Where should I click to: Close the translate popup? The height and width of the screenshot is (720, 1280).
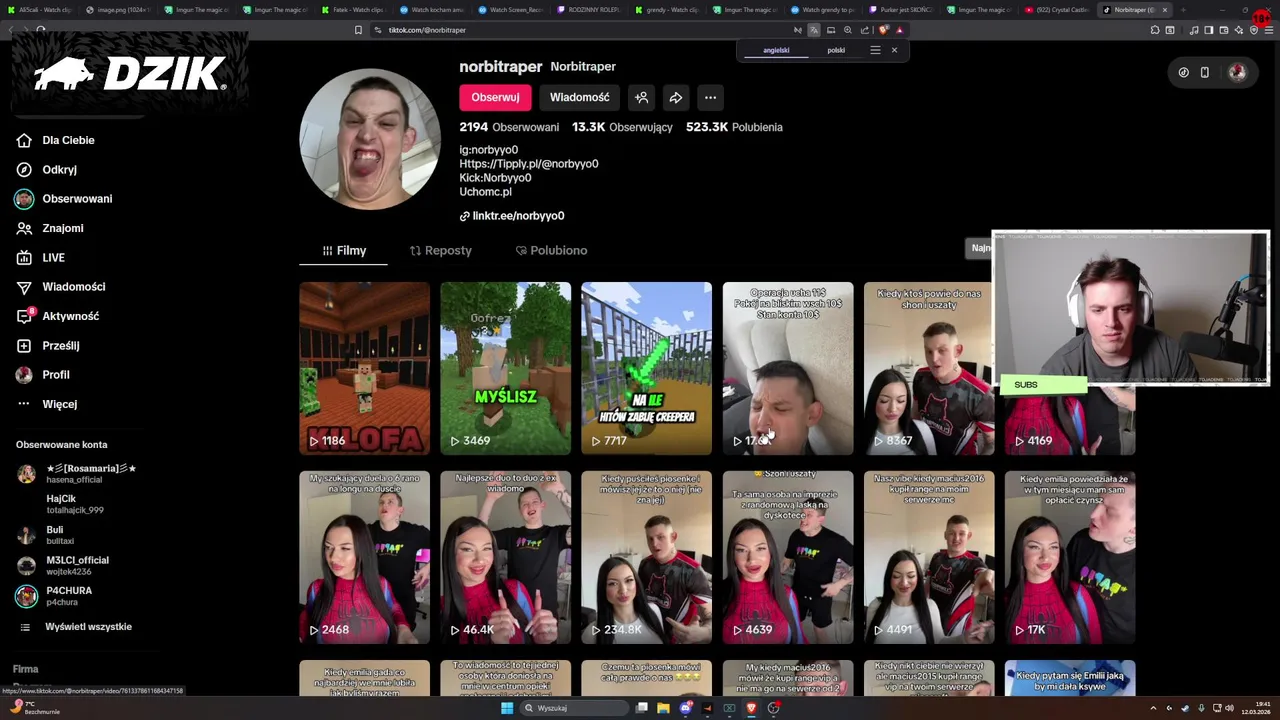tap(894, 50)
